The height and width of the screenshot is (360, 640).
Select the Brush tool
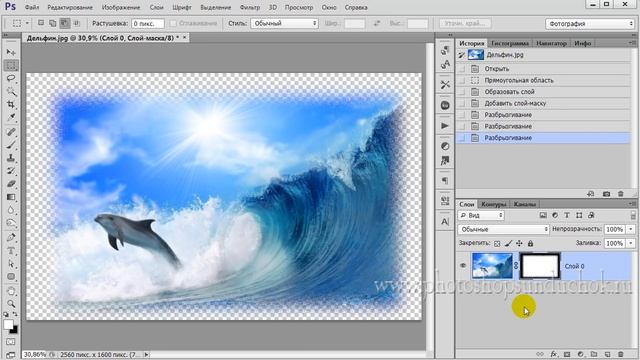pyautogui.click(x=11, y=144)
